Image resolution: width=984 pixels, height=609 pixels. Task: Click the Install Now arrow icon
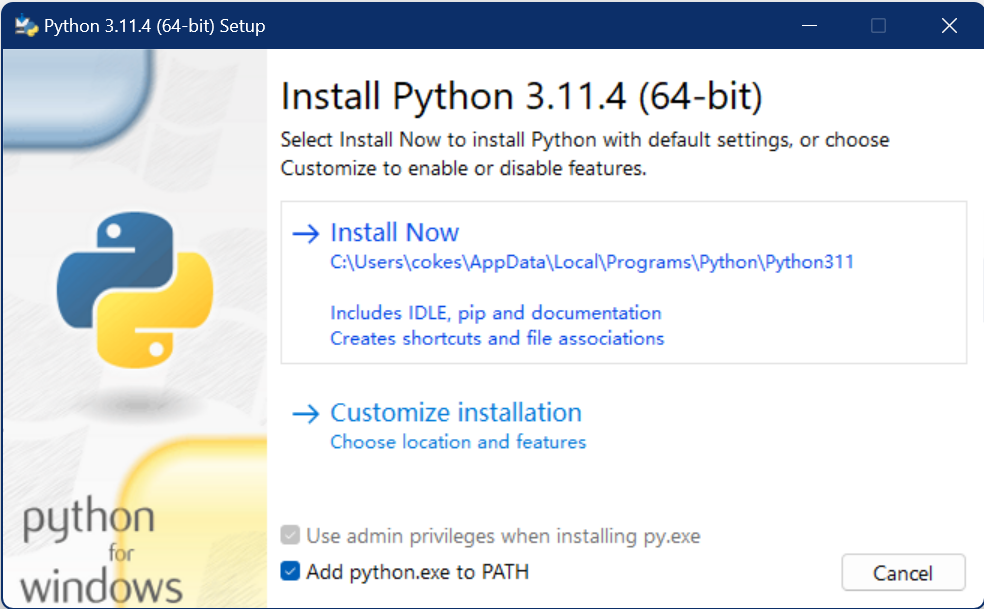tap(306, 234)
